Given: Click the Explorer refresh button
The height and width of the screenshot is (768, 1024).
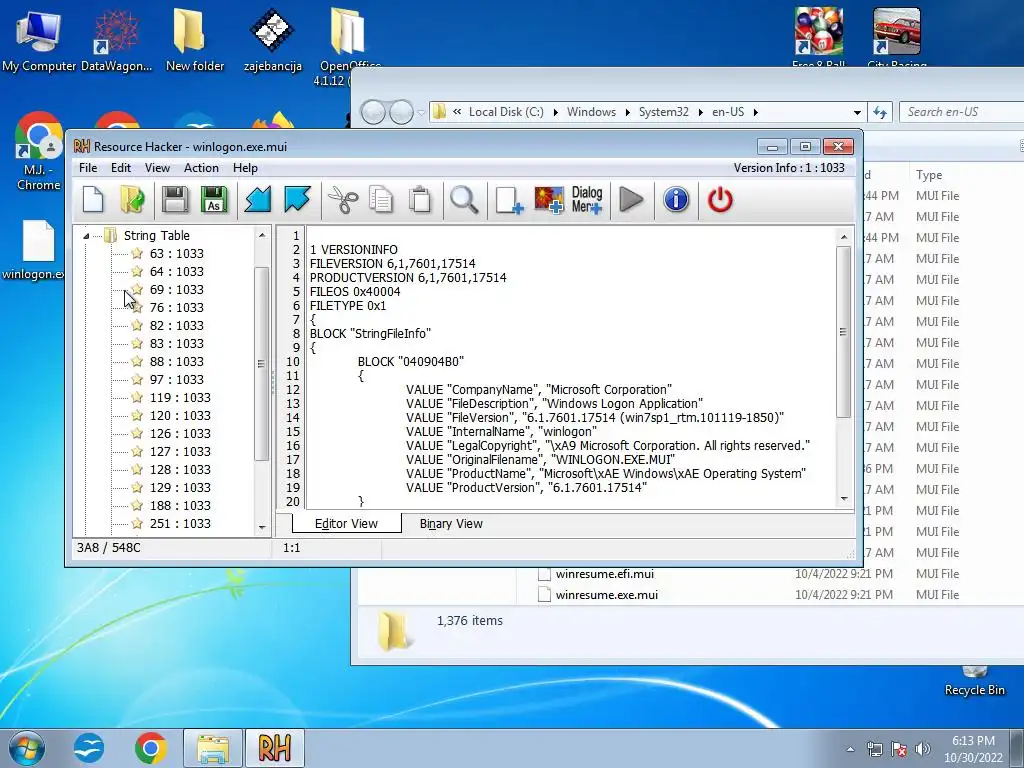Looking at the screenshot, I should 880,112.
